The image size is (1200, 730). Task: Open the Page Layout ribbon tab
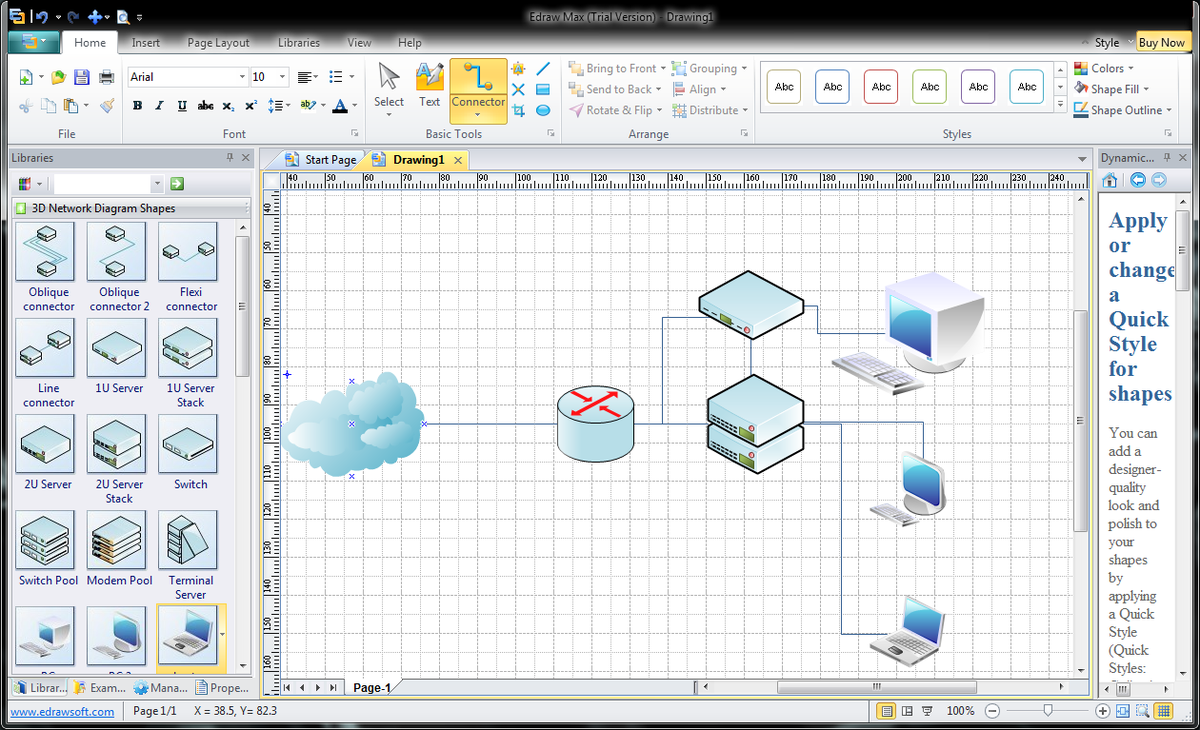coord(218,43)
